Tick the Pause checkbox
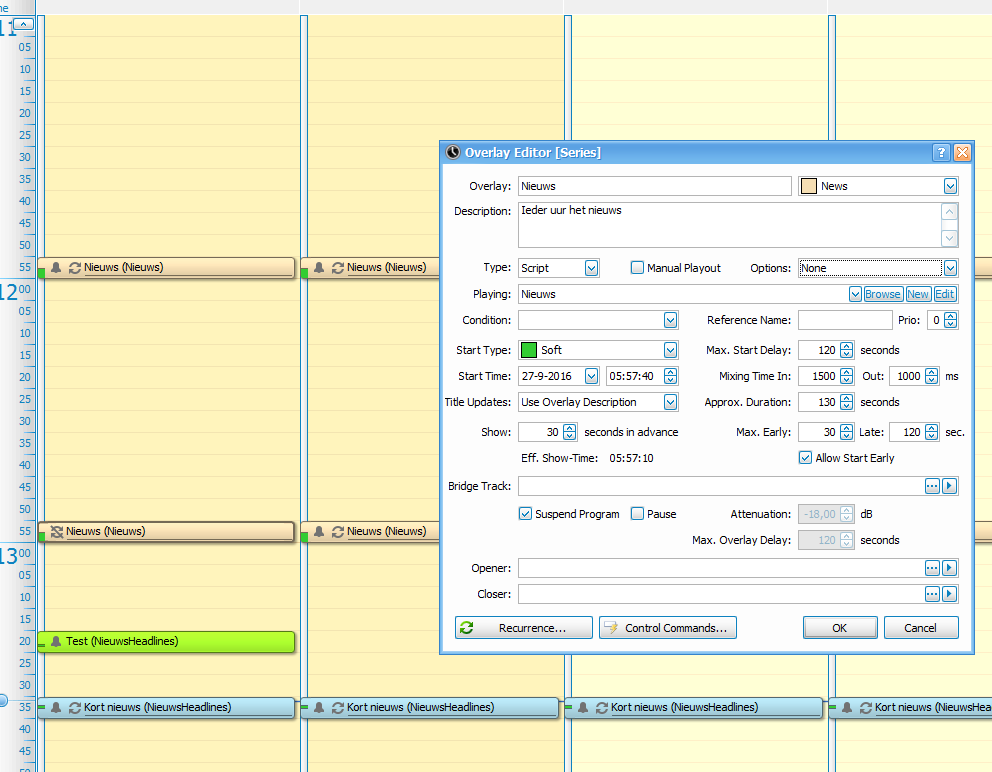 point(637,514)
